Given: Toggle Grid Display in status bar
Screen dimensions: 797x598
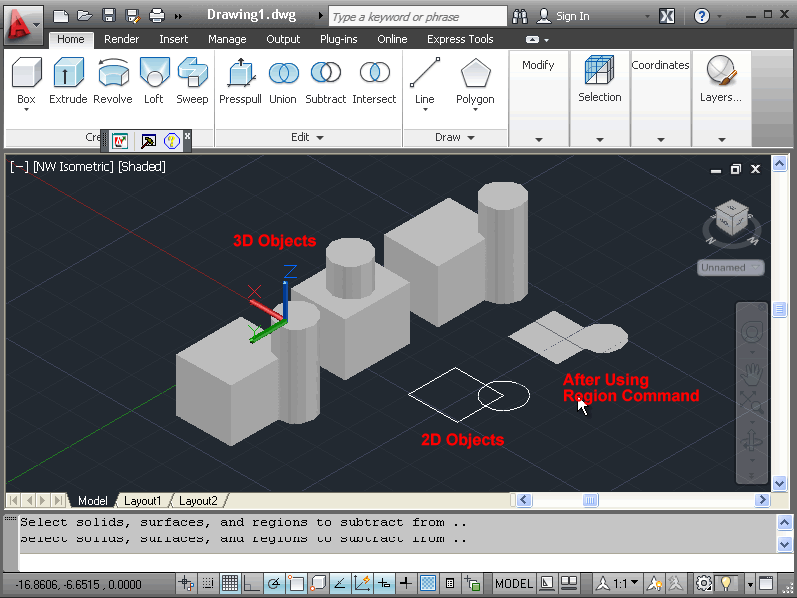Looking at the screenshot, I should point(230,583).
